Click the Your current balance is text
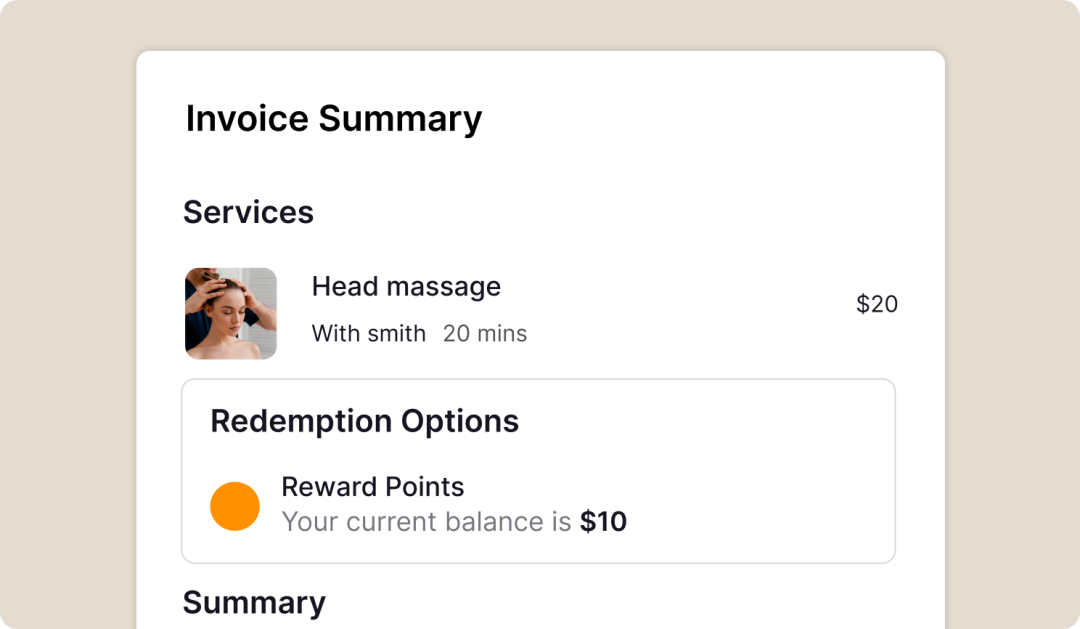The width and height of the screenshot is (1080, 629). coord(426,522)
